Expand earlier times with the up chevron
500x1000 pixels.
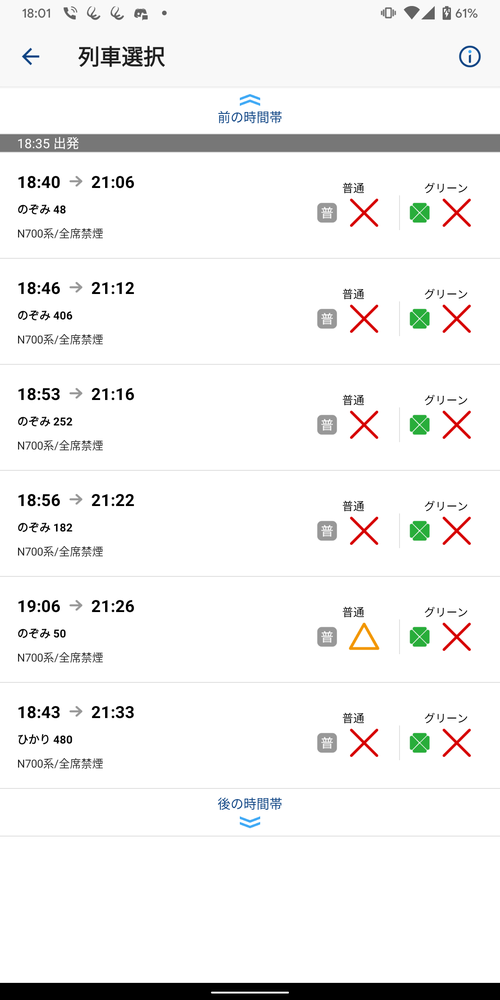pos(250,100)
